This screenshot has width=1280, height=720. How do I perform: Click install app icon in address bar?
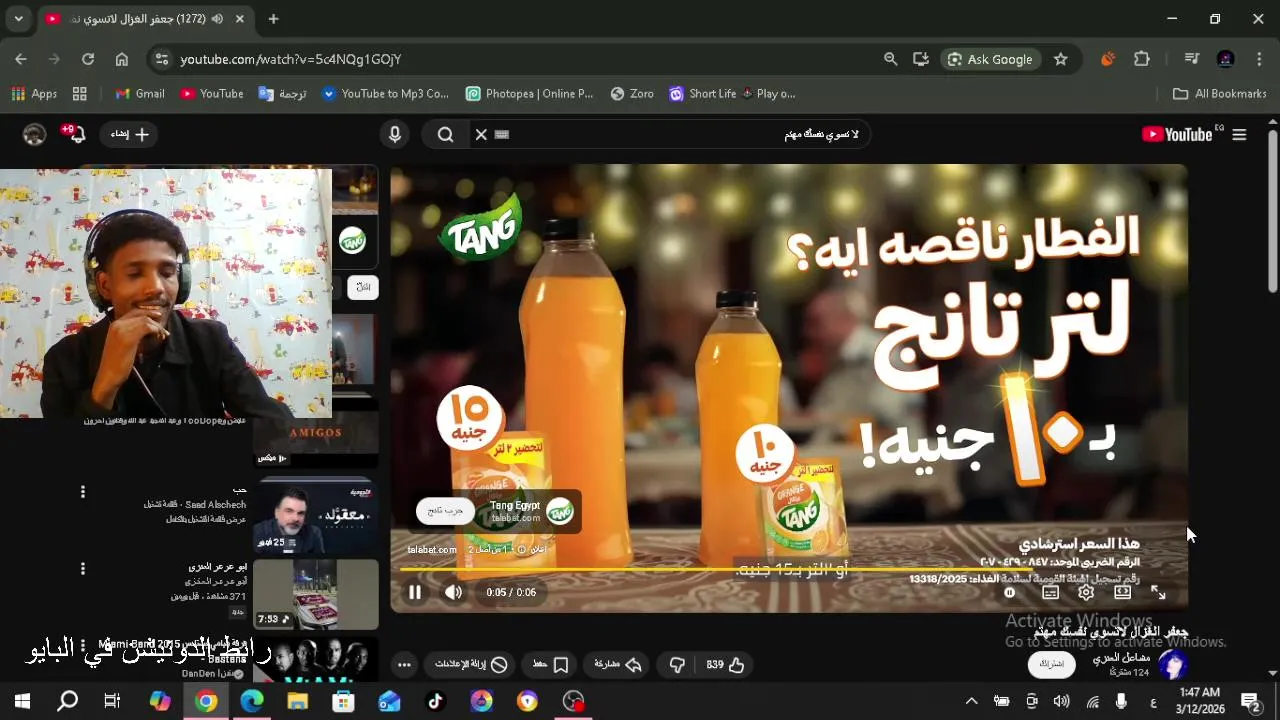[x=921, y=59]
